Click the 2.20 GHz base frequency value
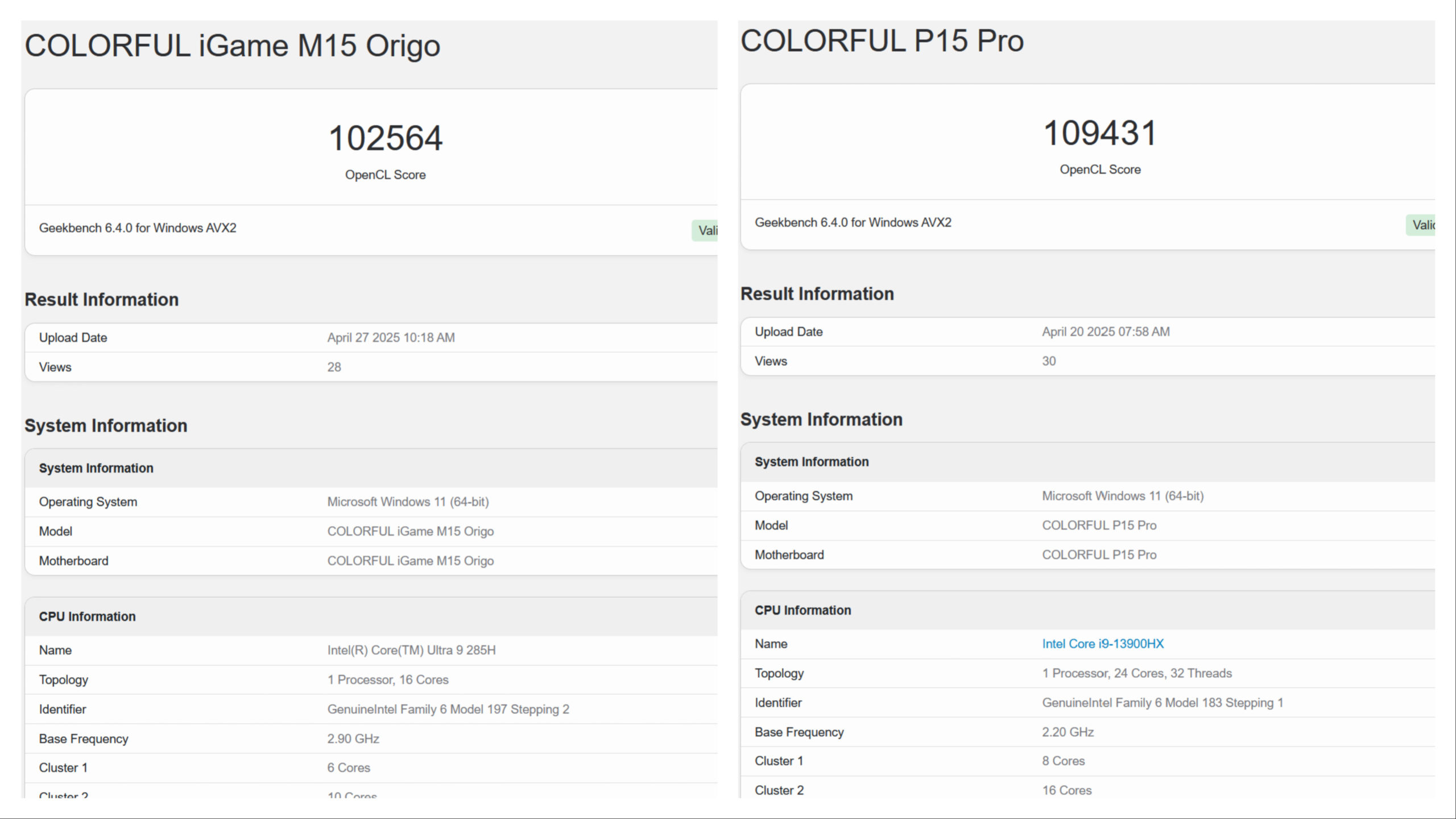Screen dimensions: 1456x819 coord(1068,732)
